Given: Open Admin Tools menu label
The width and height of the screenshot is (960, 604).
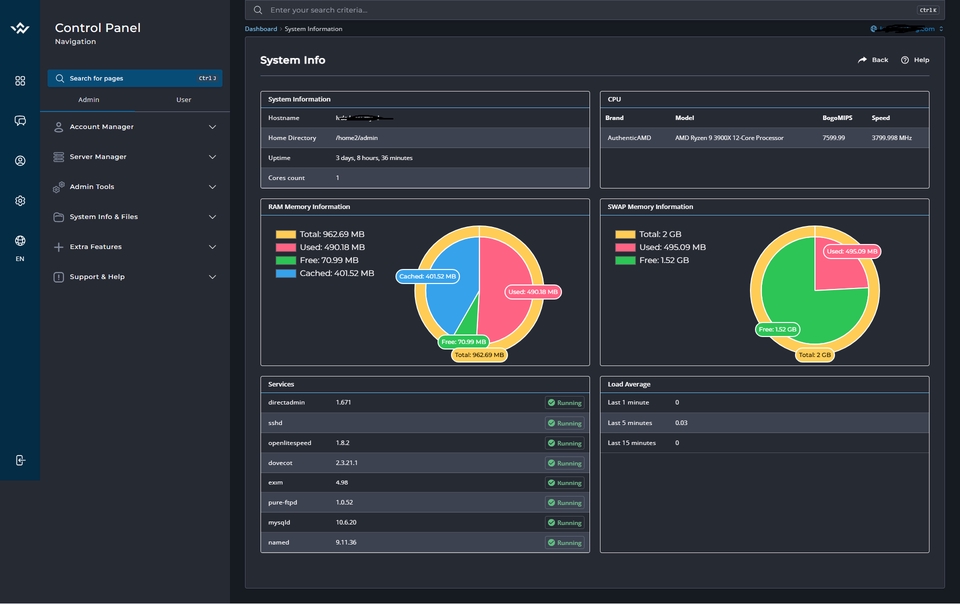Looking at the screenshot, I should [x=92, y=187].
